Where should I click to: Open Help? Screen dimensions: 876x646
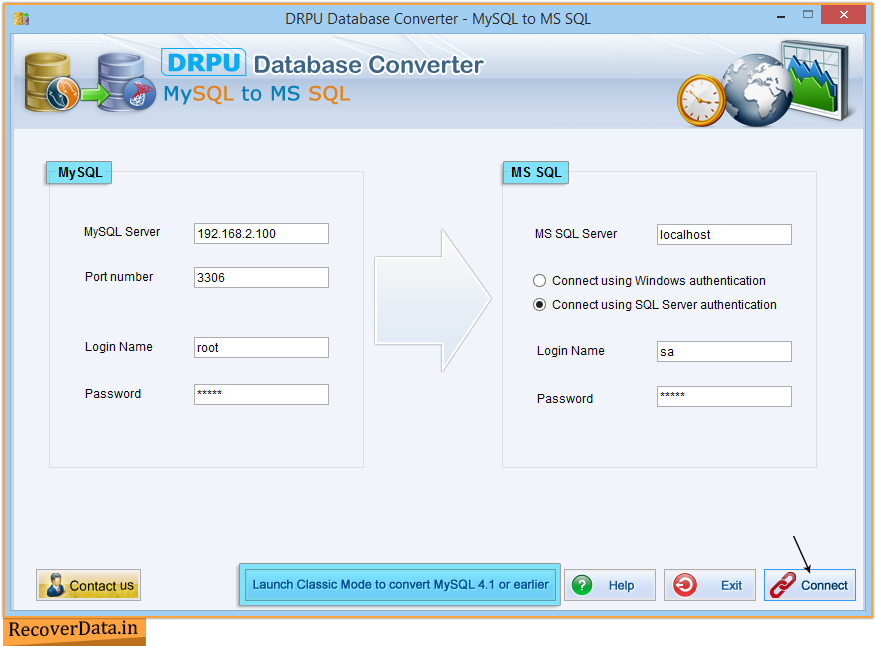(610, 585)
